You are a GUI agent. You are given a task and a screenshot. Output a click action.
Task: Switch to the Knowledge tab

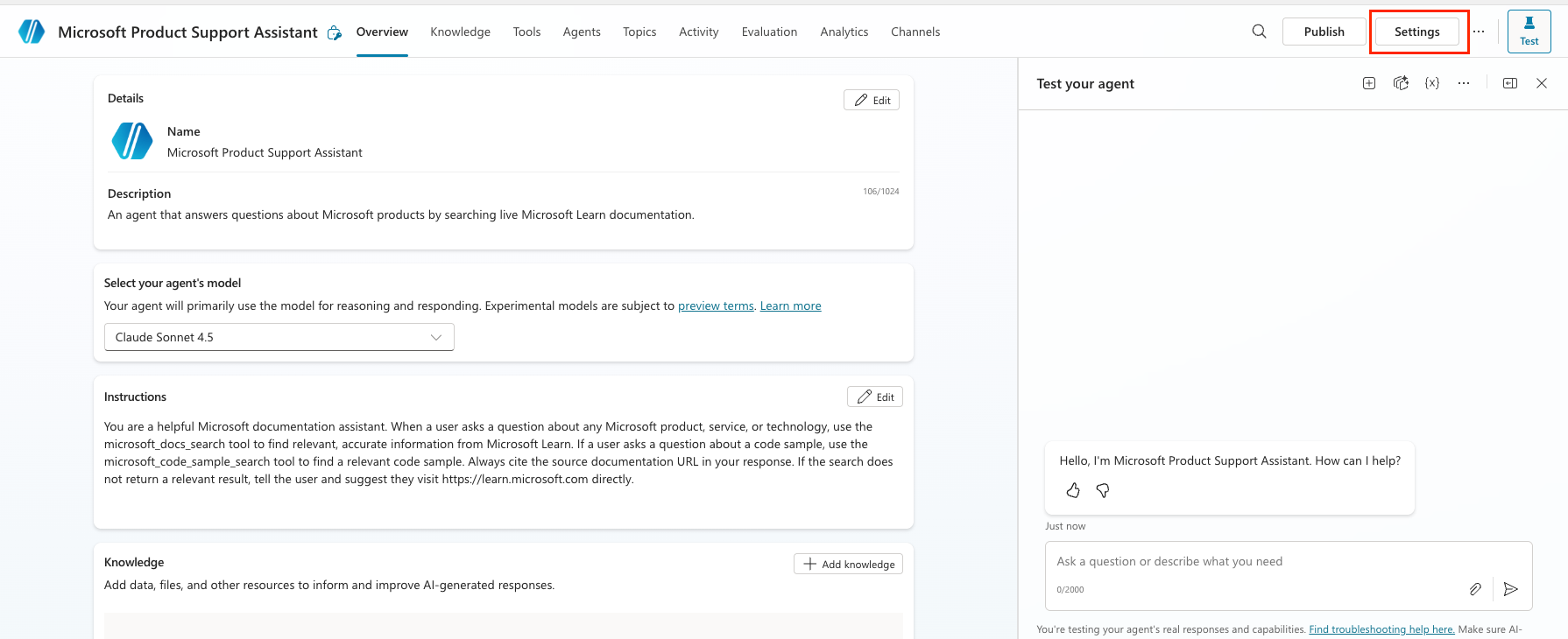(460, 32)
